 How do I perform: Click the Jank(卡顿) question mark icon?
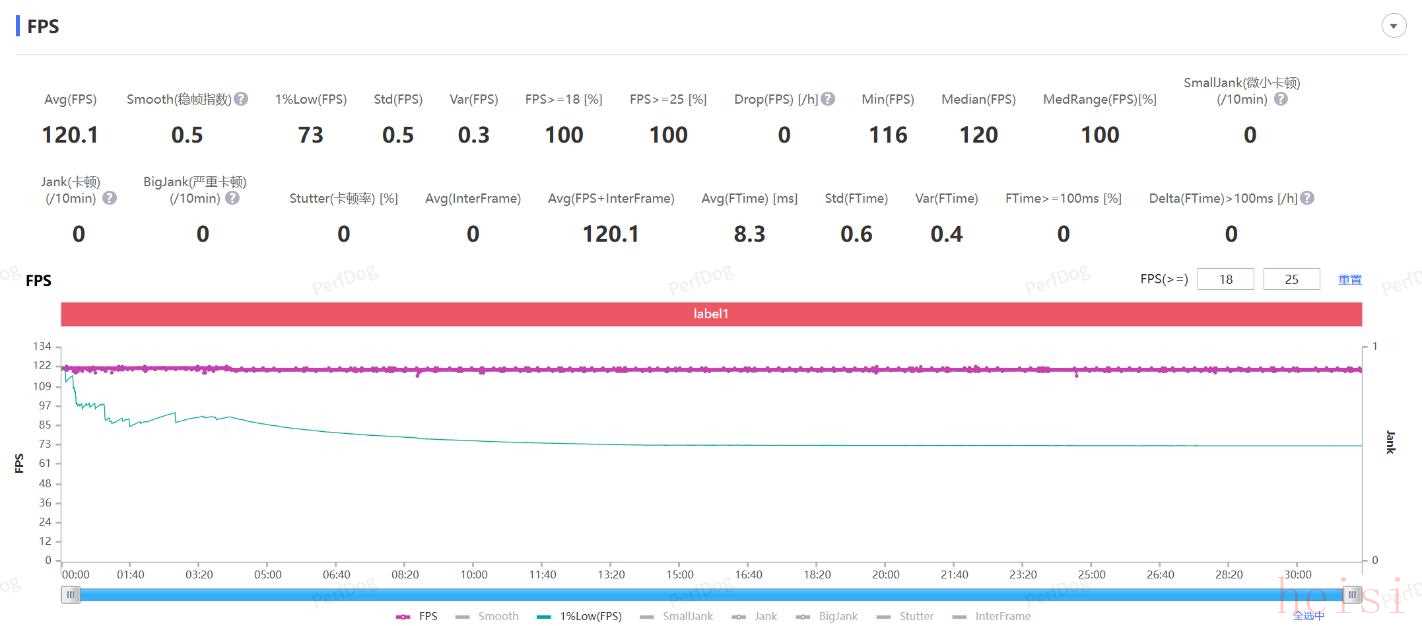coord(110,198)
